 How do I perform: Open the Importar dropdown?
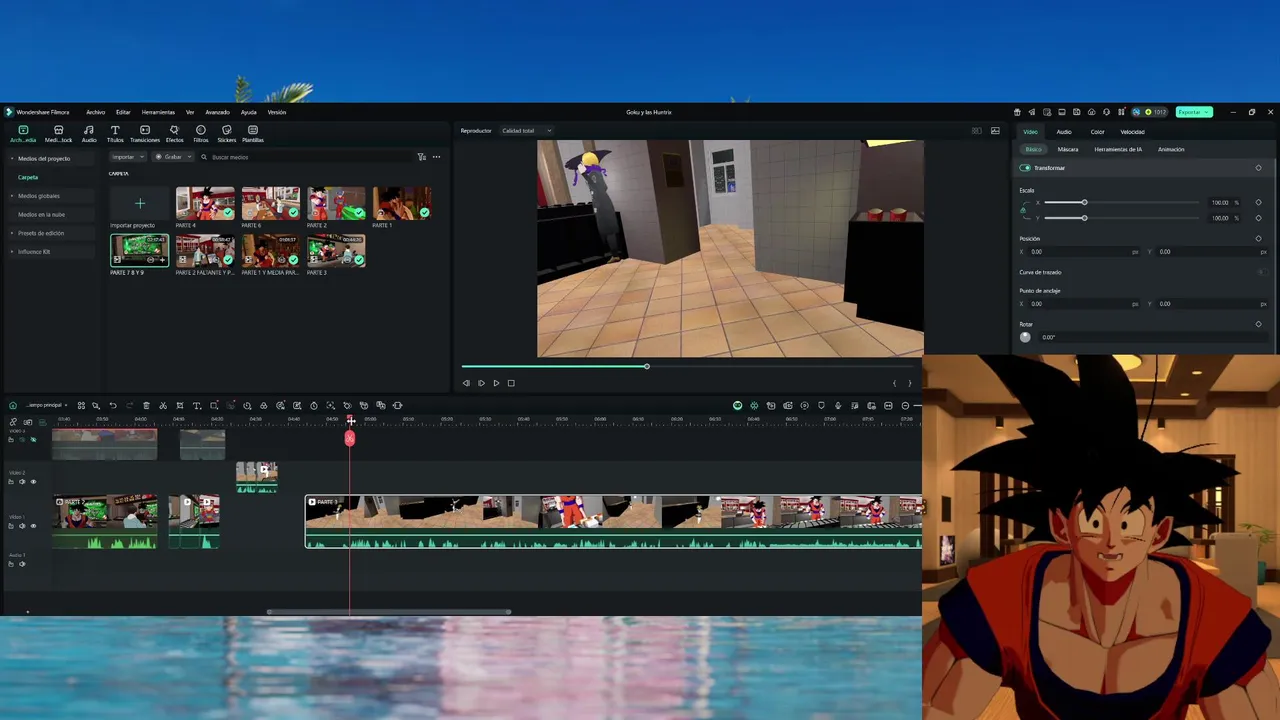(x=127, y=157)
